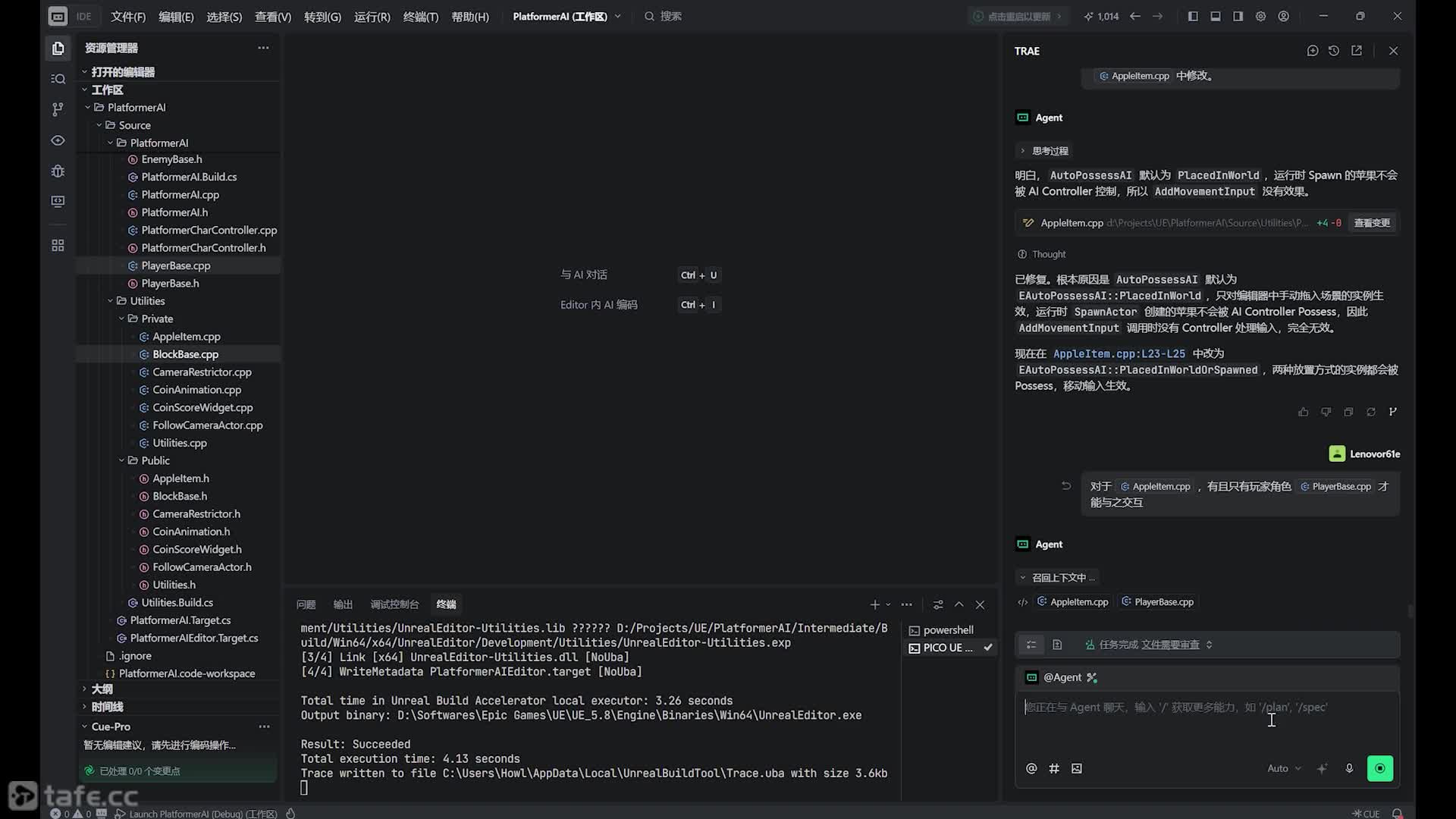Image resolution: width=1456 pixels, height=819 pixels.
Task: Open the PlayerBase.cpp chip under 召回上下文中
Action: click(x=1158, y=602)
